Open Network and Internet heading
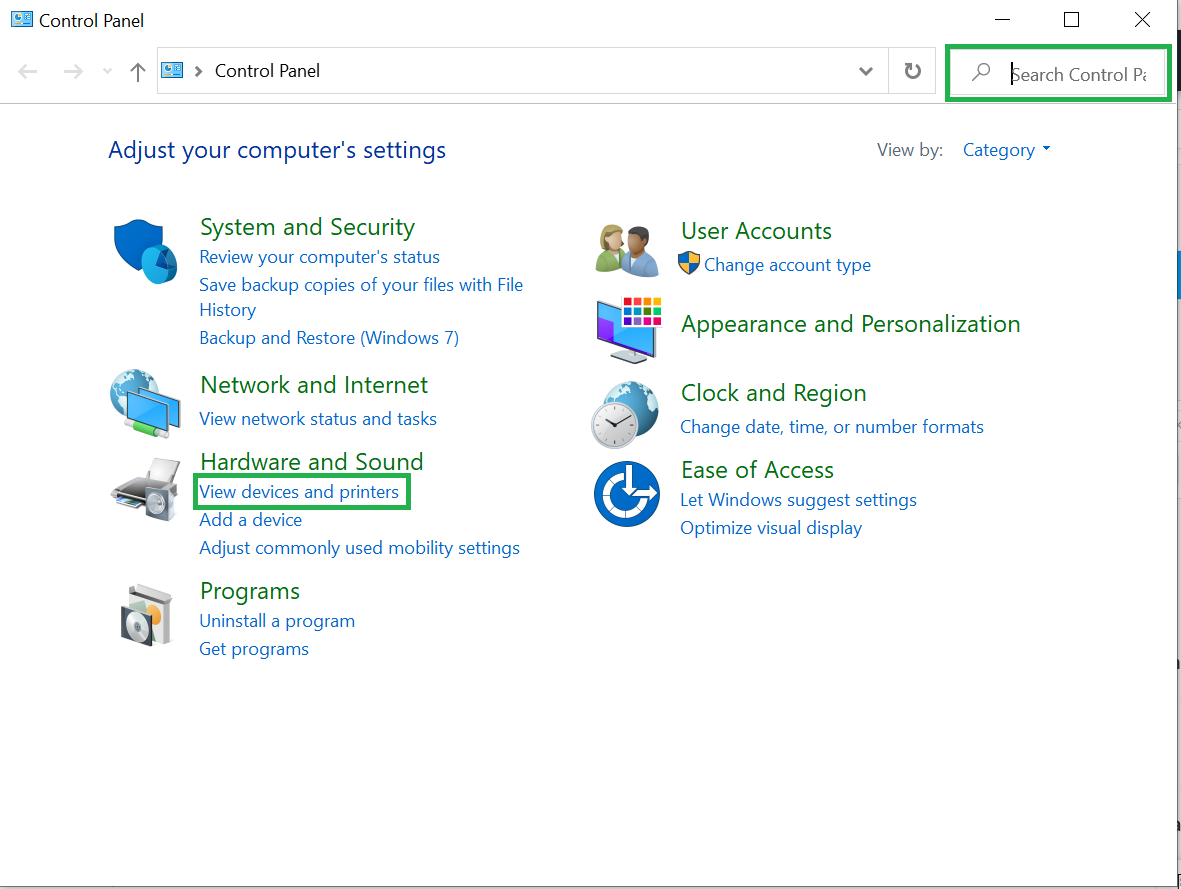The height and width of the screenshot is (889, 1181). coord(314,385)
